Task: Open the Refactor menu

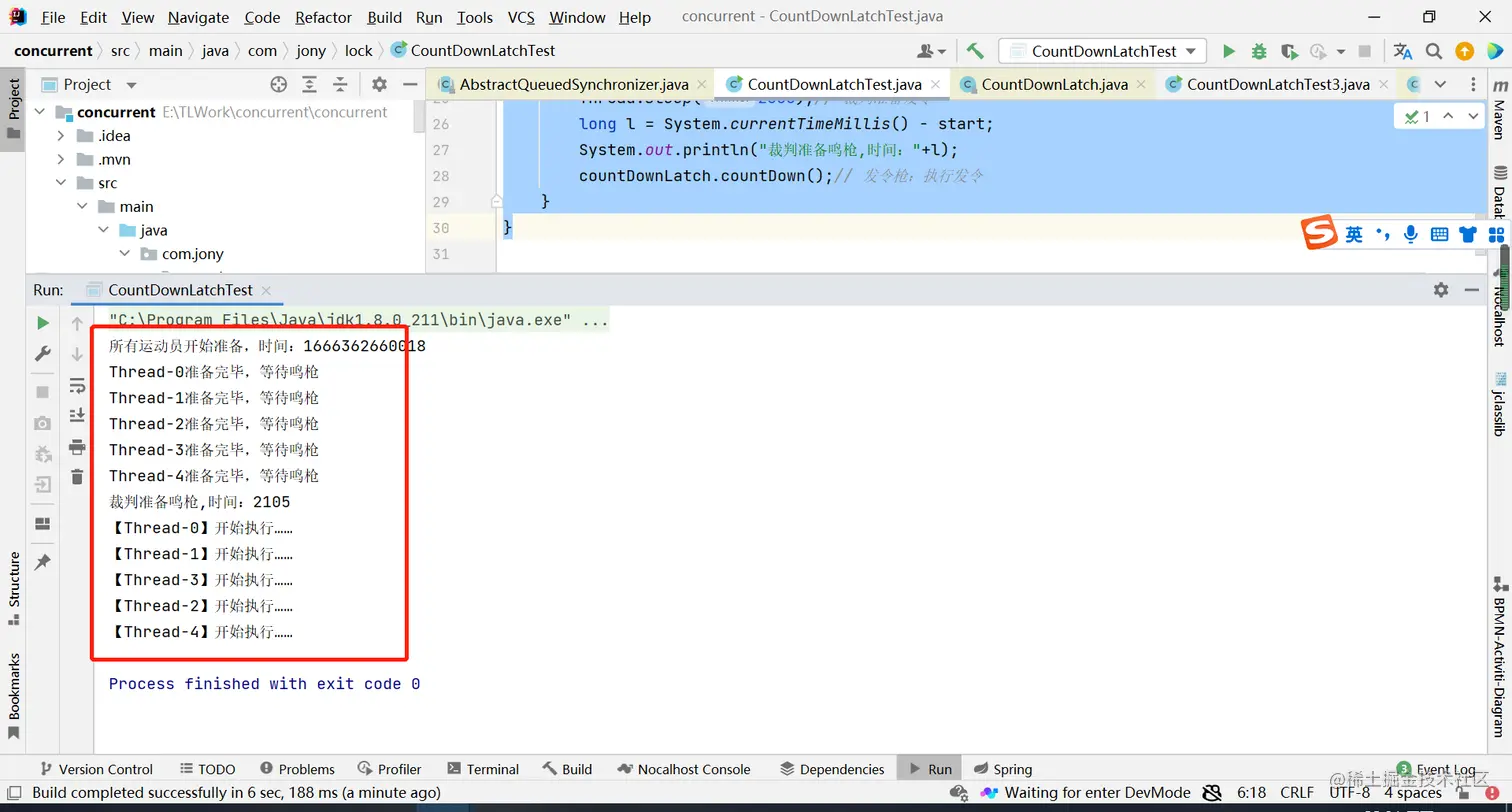Action: click(x=323, y=17)
